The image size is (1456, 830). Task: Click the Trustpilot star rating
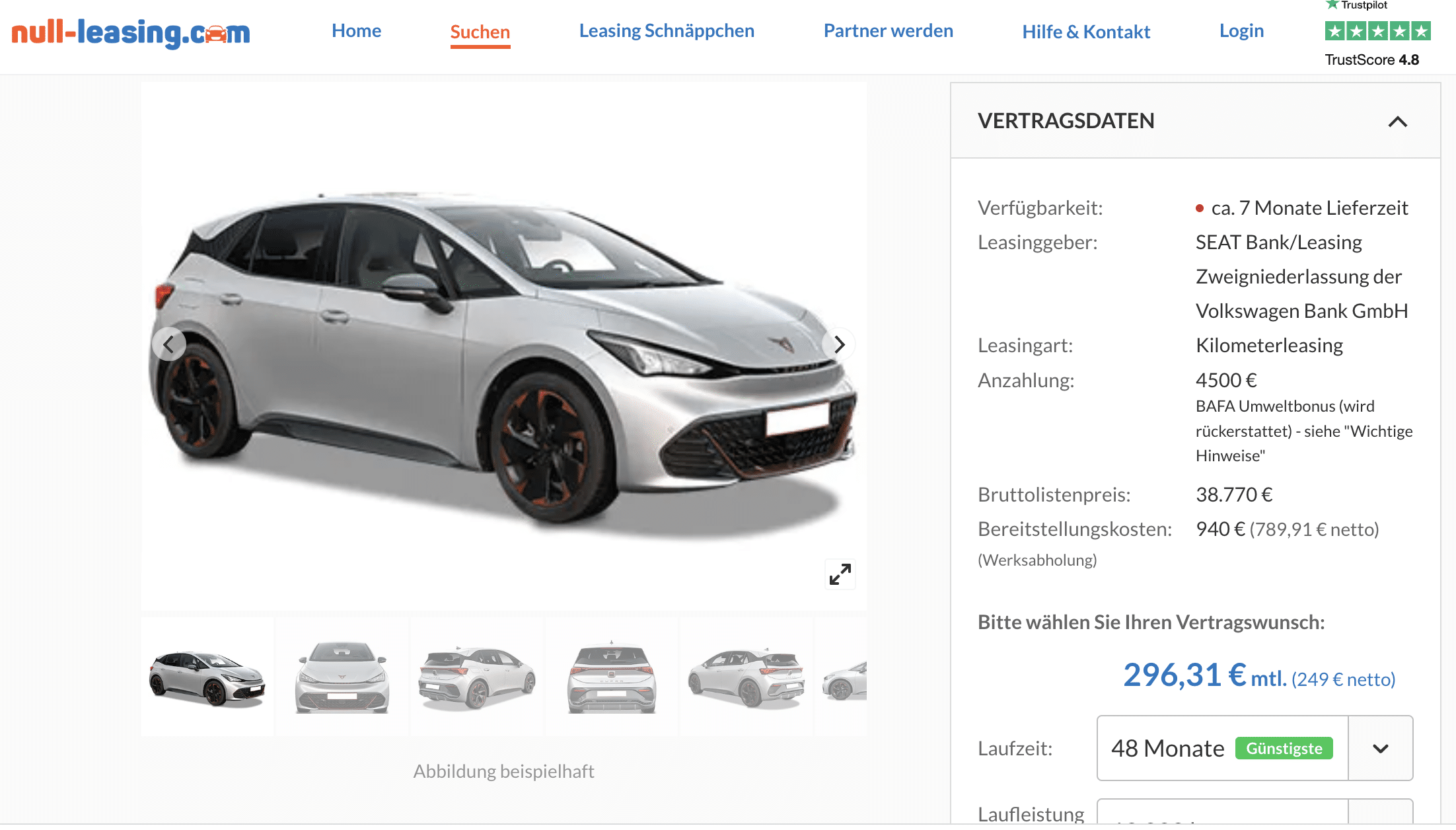[1378, 31]
